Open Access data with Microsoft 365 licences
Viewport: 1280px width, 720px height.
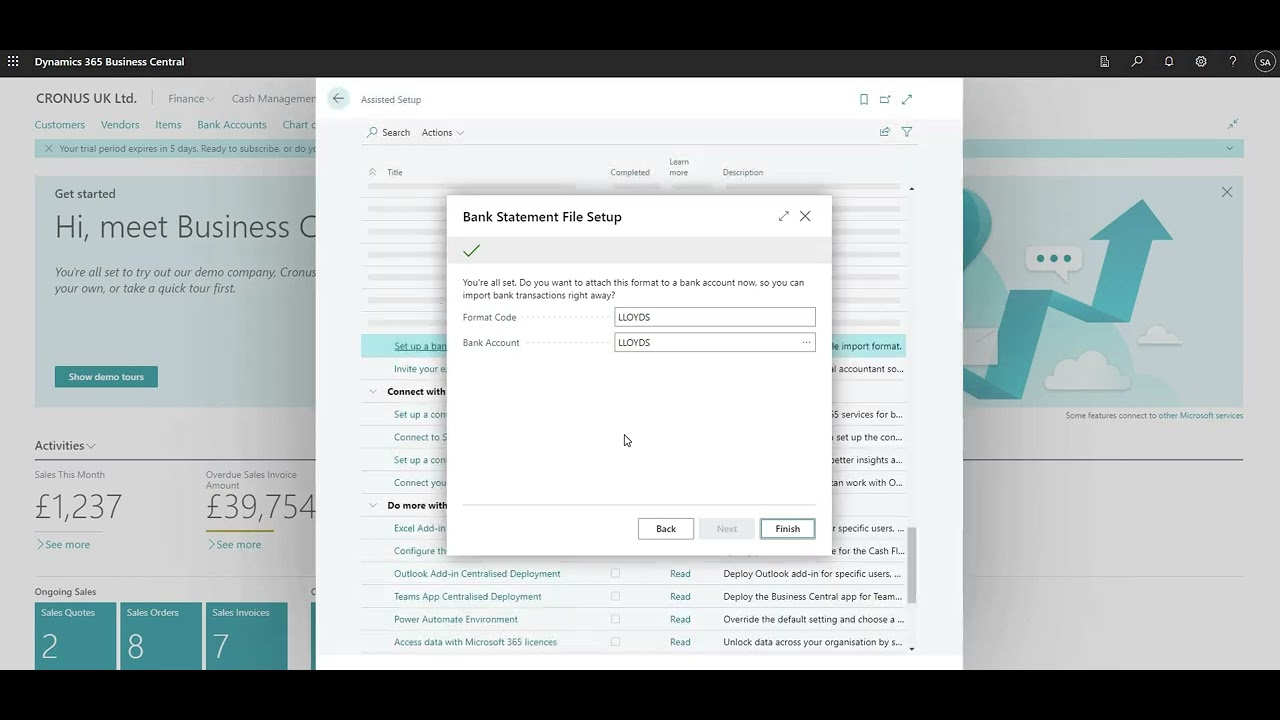point(476,642)
